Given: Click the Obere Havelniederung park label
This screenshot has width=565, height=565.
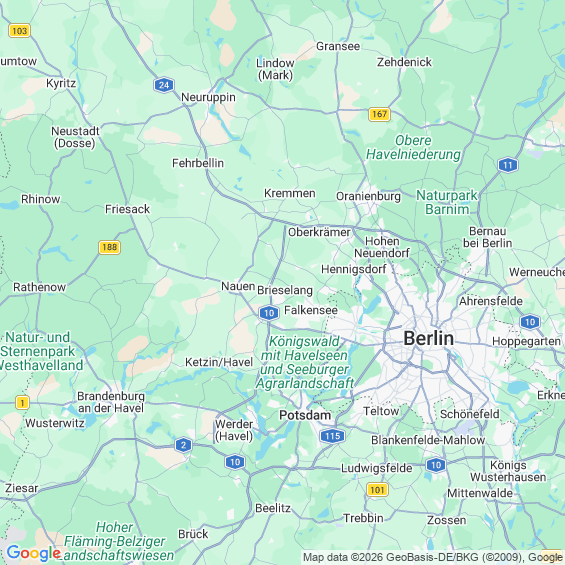Looking at the screenshot, I should click(x=413, y=147).
